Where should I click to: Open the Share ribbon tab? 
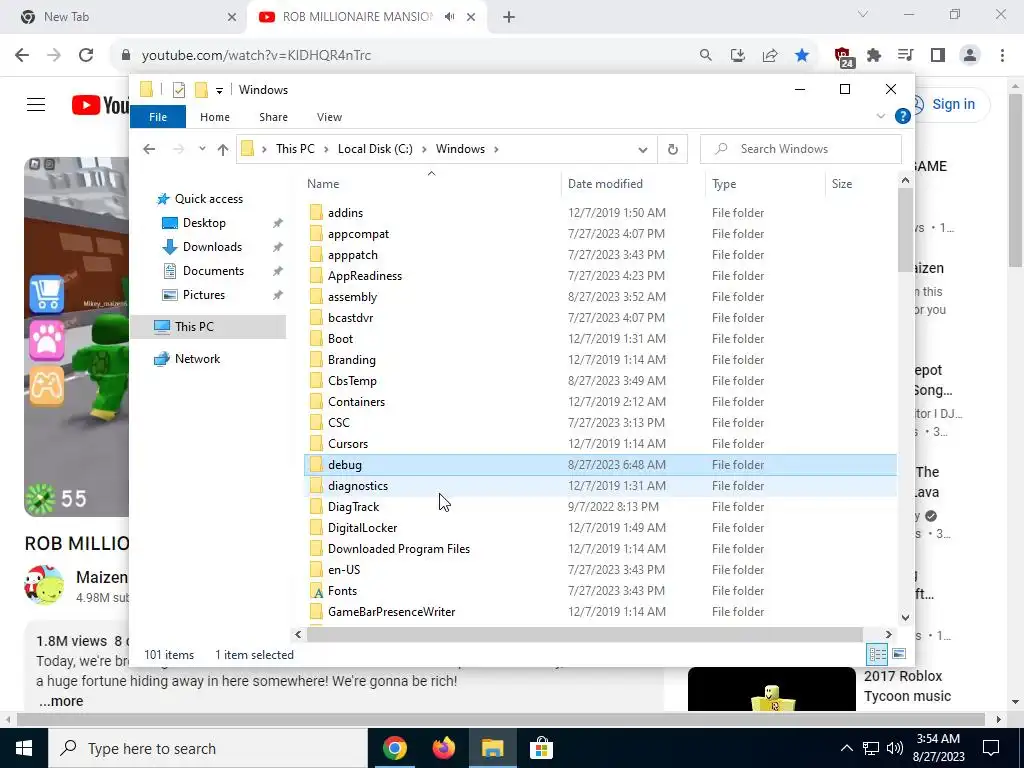[273, 117]
